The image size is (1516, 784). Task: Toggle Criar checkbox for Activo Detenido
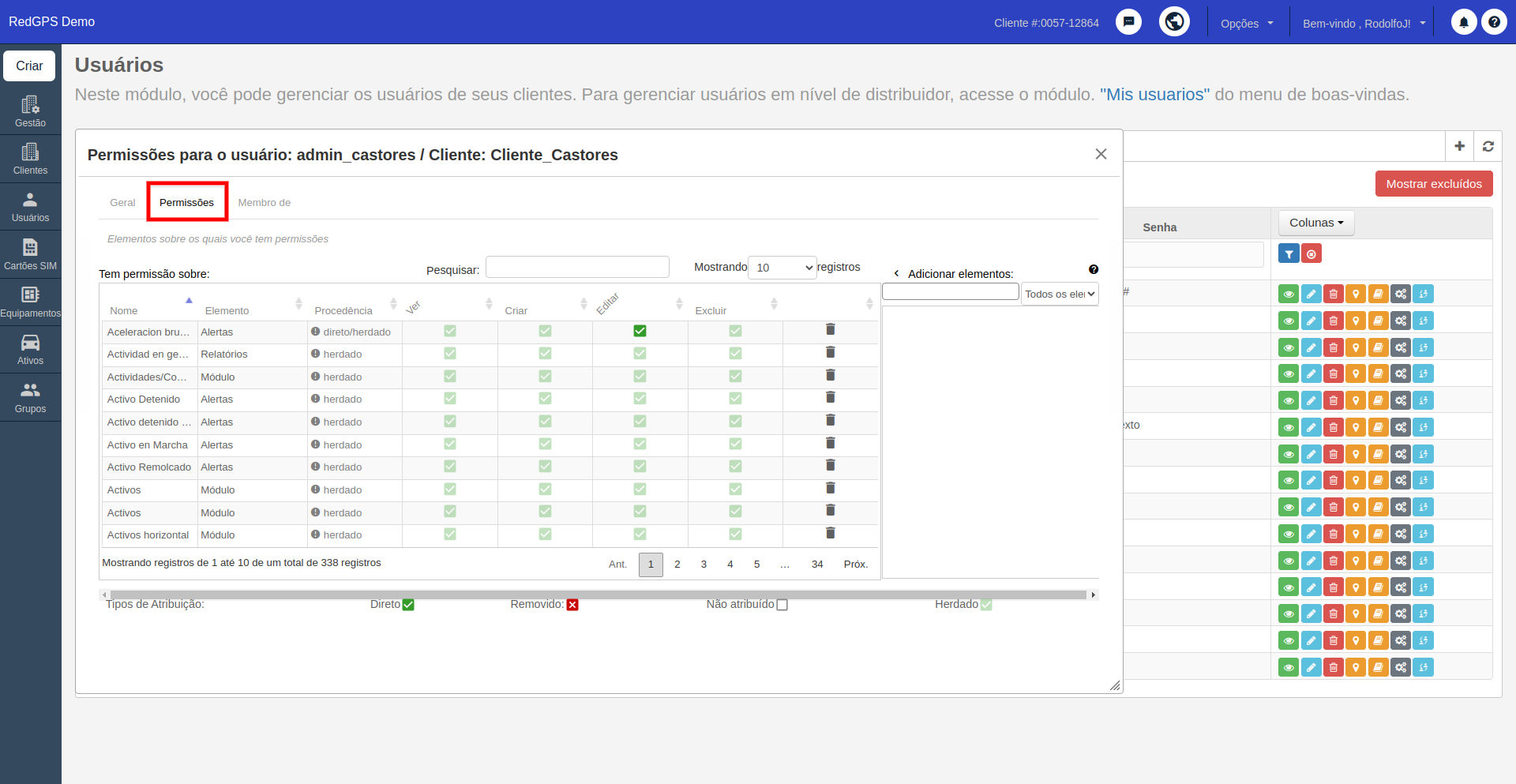pos(545,399)
